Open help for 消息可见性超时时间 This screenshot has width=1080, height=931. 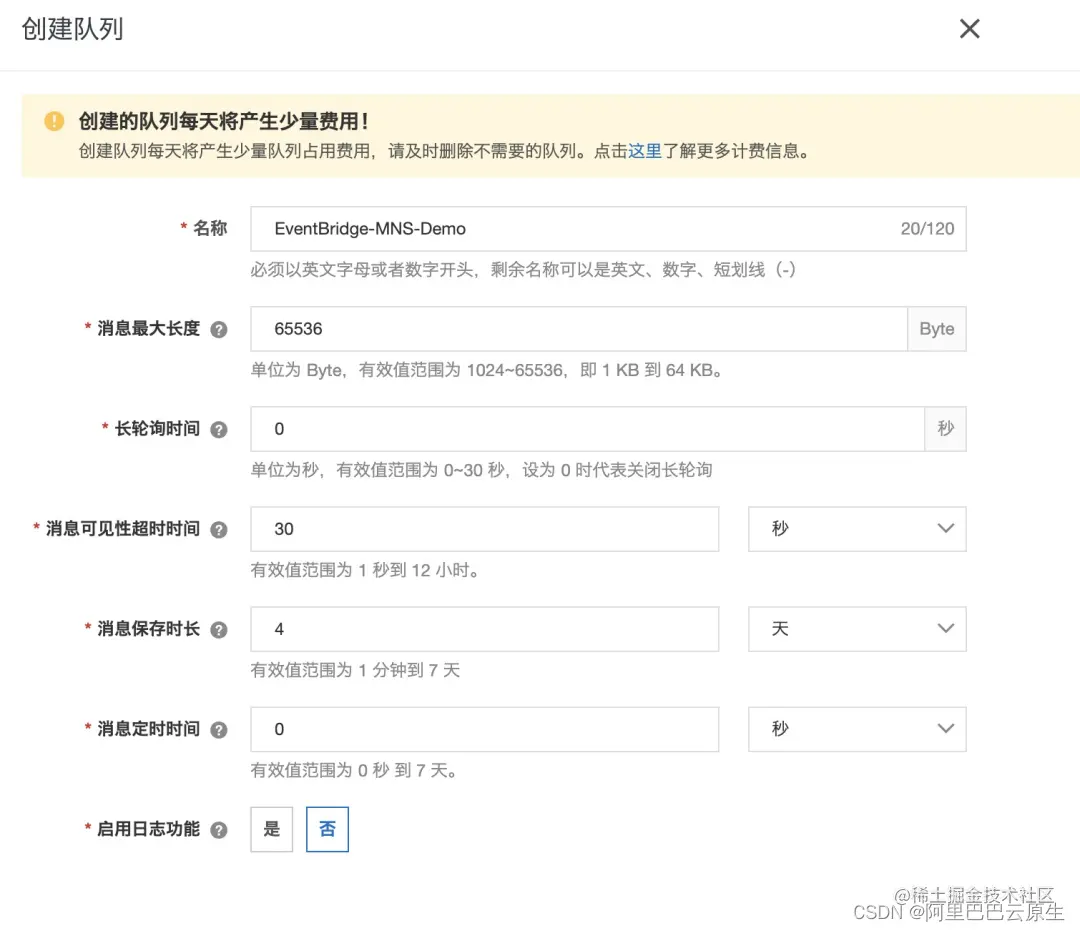[218, 528]
